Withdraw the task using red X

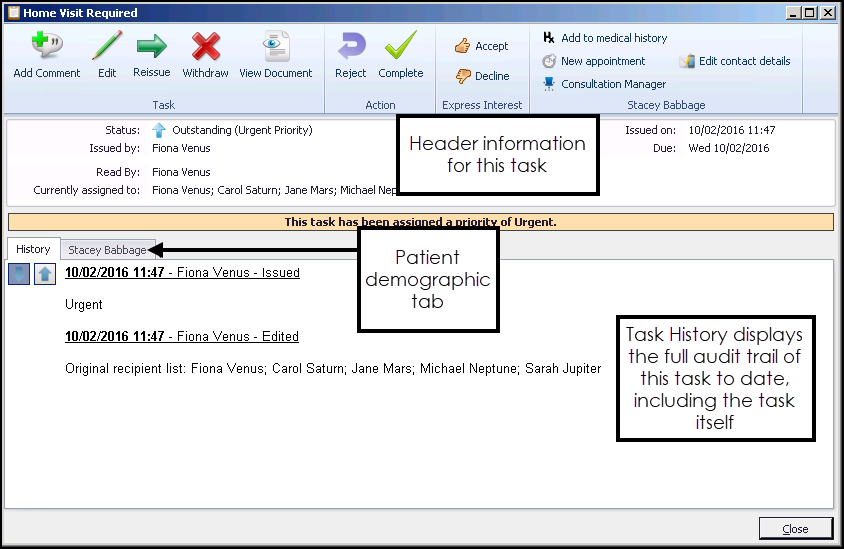tap(205, 55)
